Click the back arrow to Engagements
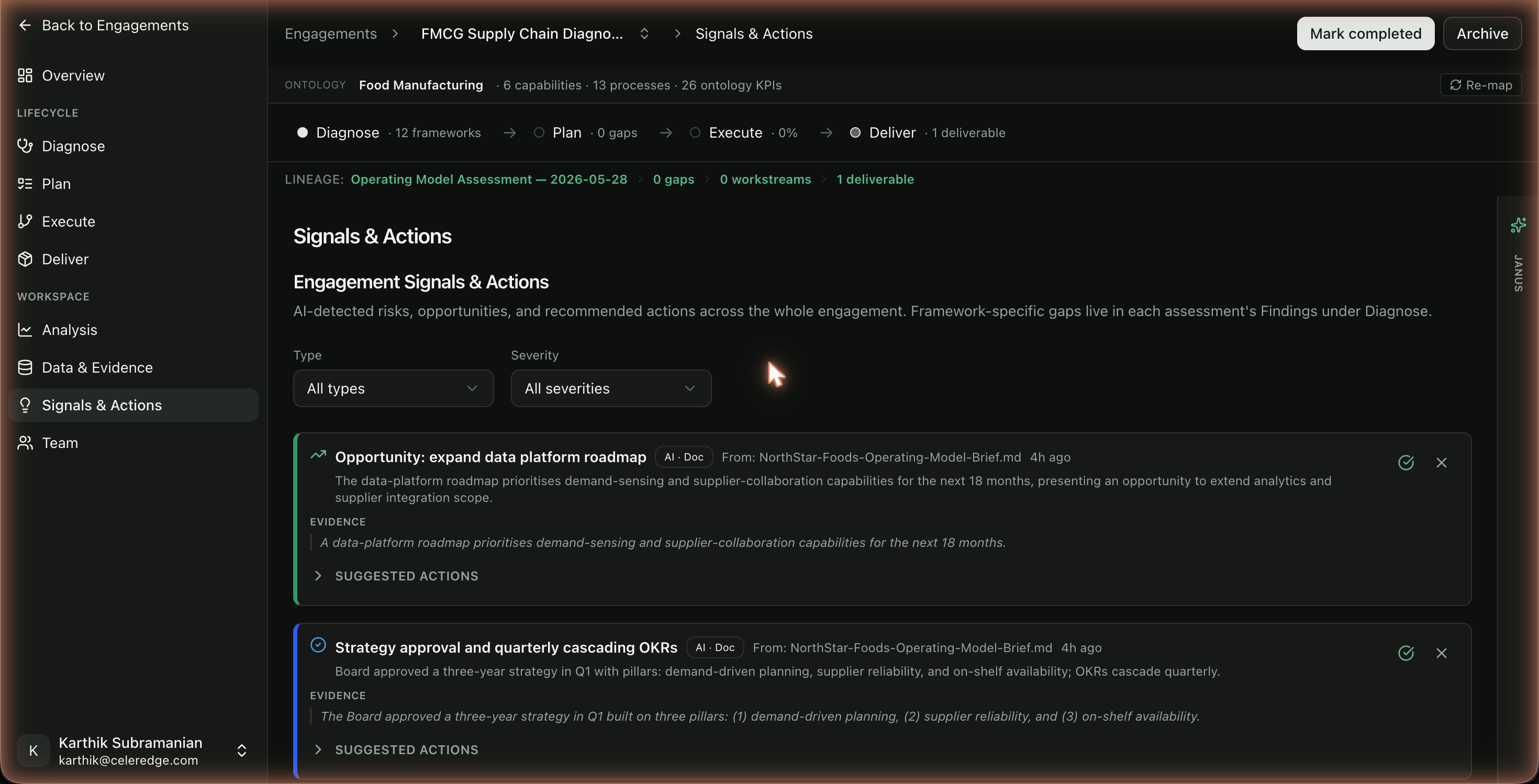Screen dimensions: 1539x784 pos(25,25)
